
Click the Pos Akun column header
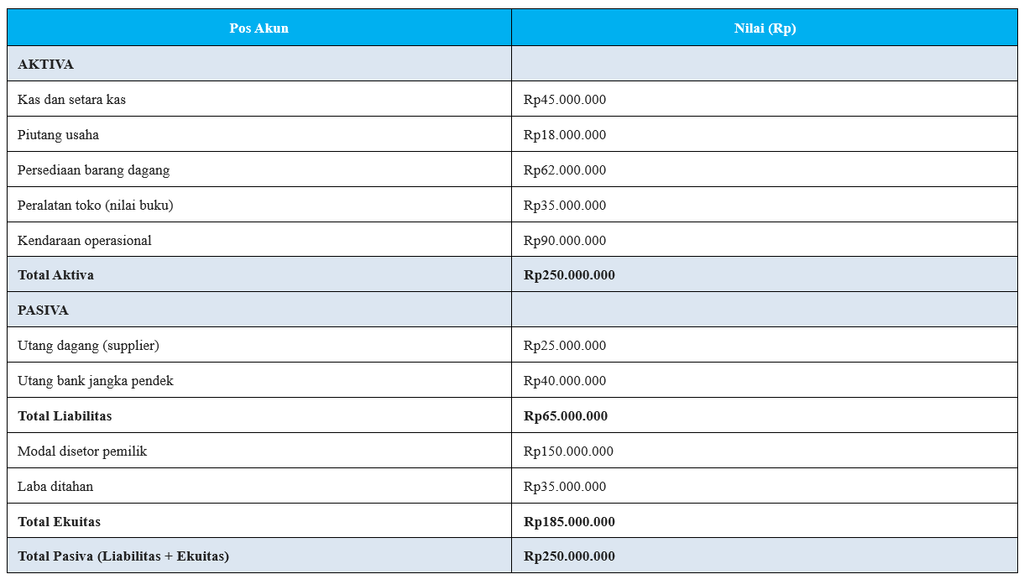click(x=259, y=28)
